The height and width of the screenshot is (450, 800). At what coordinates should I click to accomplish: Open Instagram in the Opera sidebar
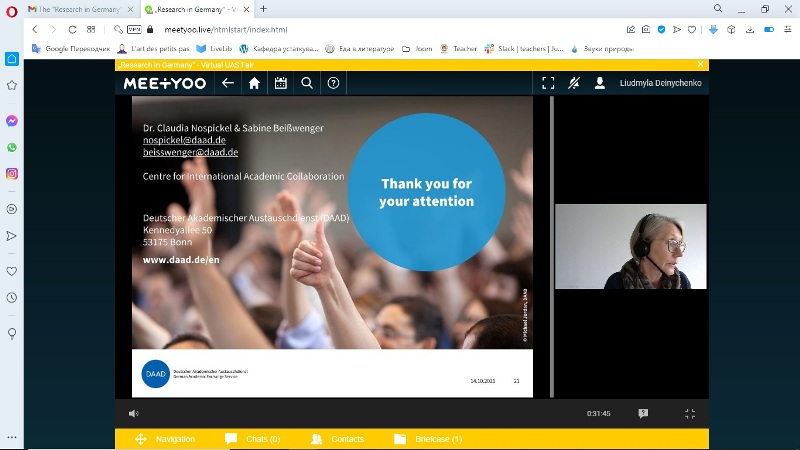tap(12, 173)
